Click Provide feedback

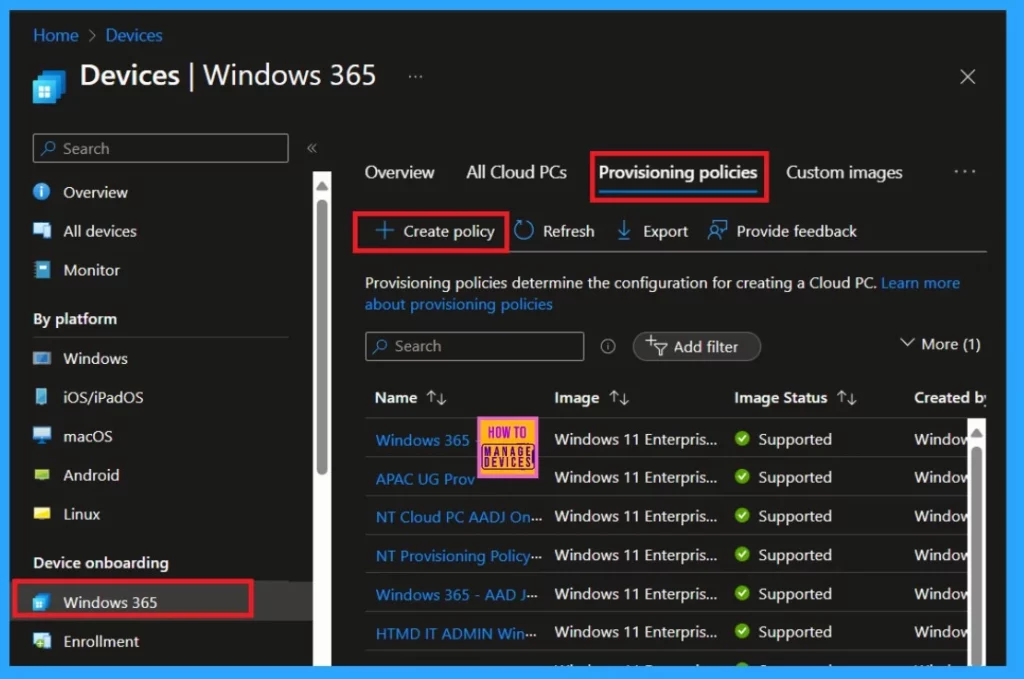click(x=782, y=231)
